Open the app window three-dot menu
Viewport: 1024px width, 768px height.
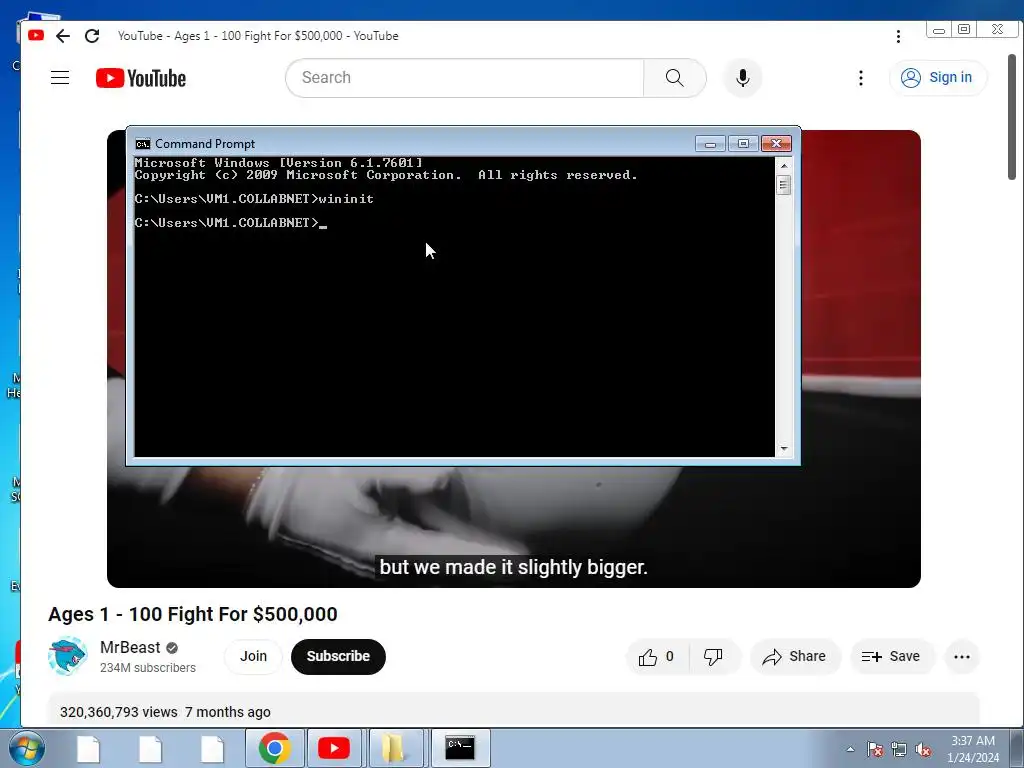coord(898,37)
